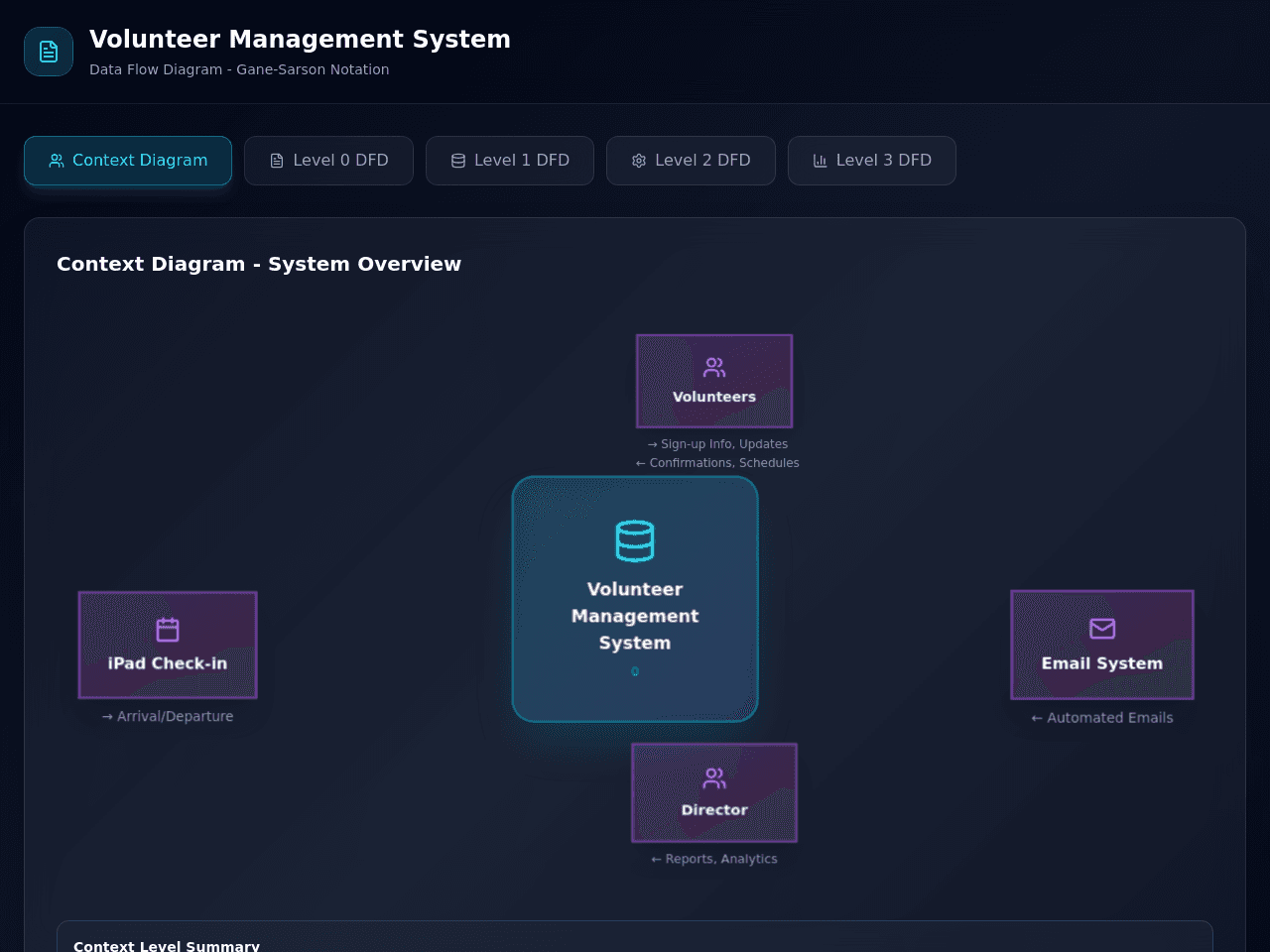
Task: Click the 'Arrival/Departure' flow label
Action: (x=168, y=716)
